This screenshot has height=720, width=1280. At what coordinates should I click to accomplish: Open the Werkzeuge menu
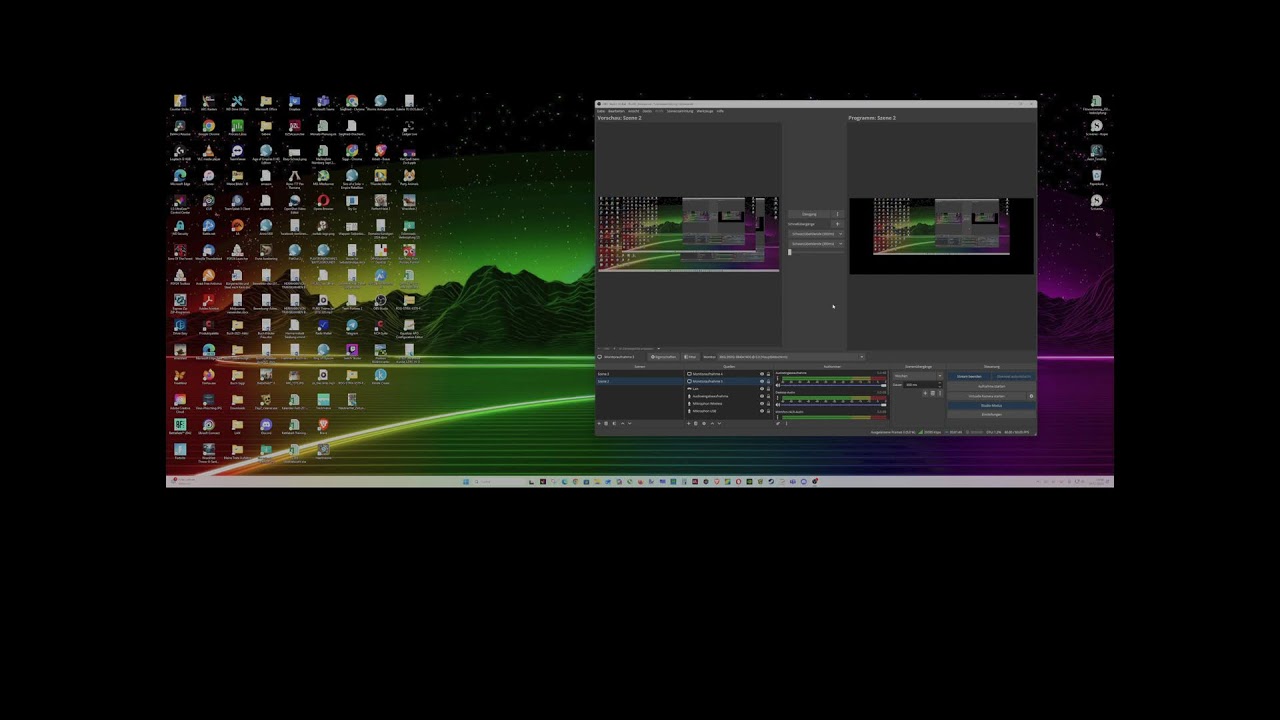[705, 111]
